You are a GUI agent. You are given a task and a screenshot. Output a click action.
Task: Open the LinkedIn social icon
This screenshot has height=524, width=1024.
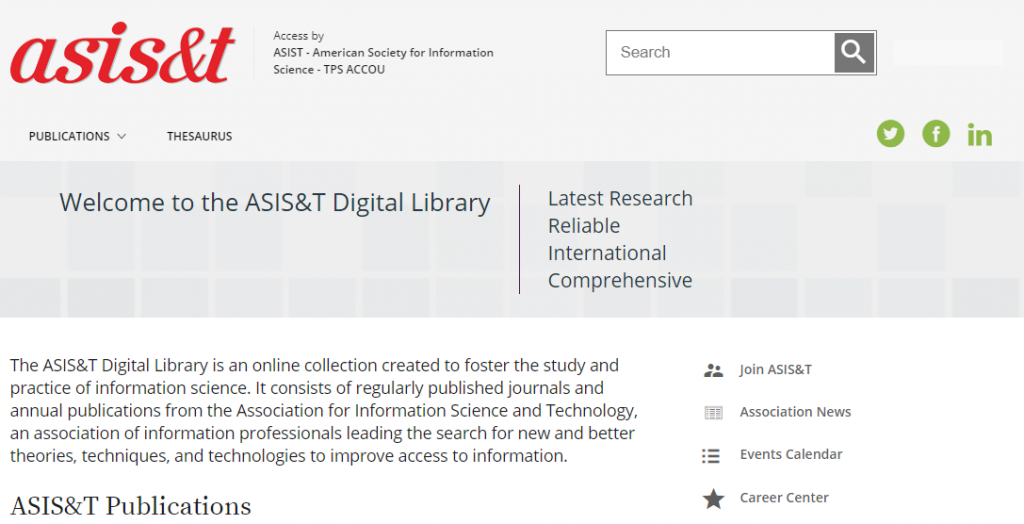pyautogui.click(x=980, y=135)
